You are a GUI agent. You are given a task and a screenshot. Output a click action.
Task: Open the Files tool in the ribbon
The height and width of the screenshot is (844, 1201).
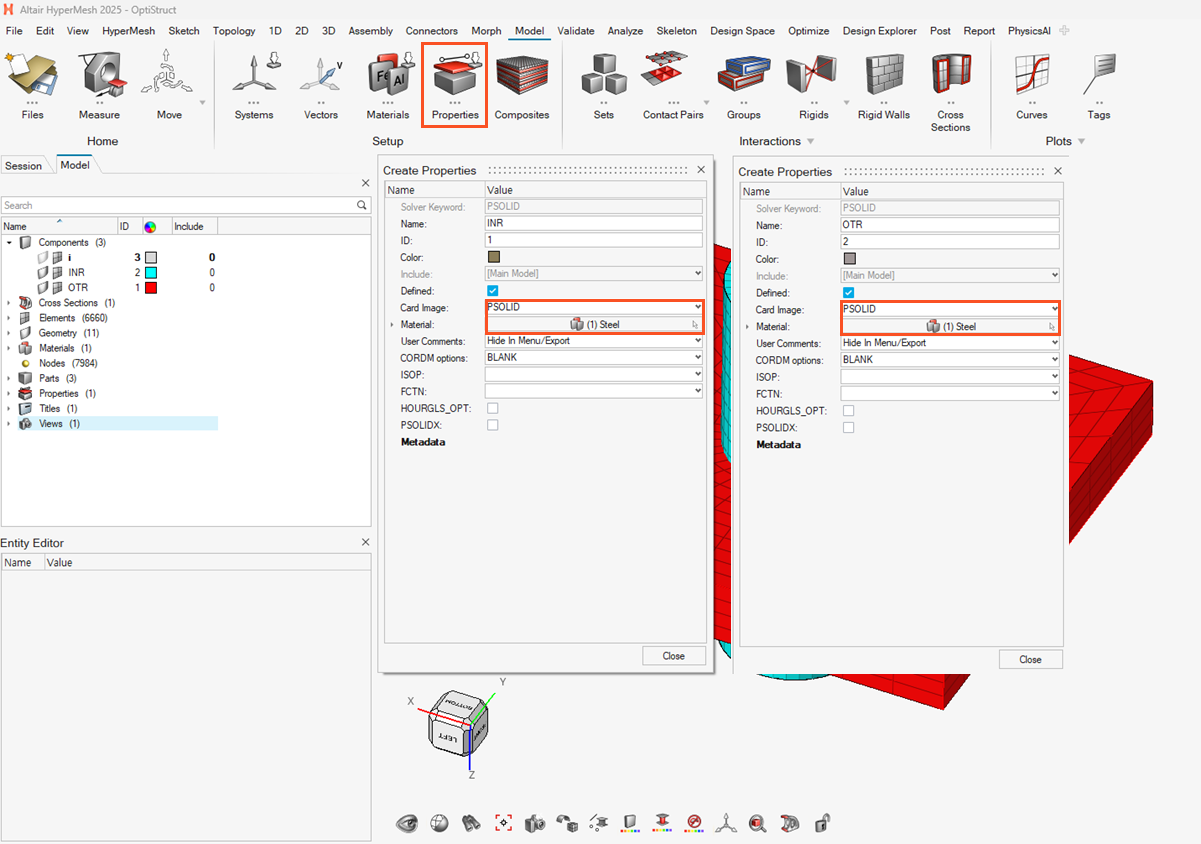pos(32,87)
